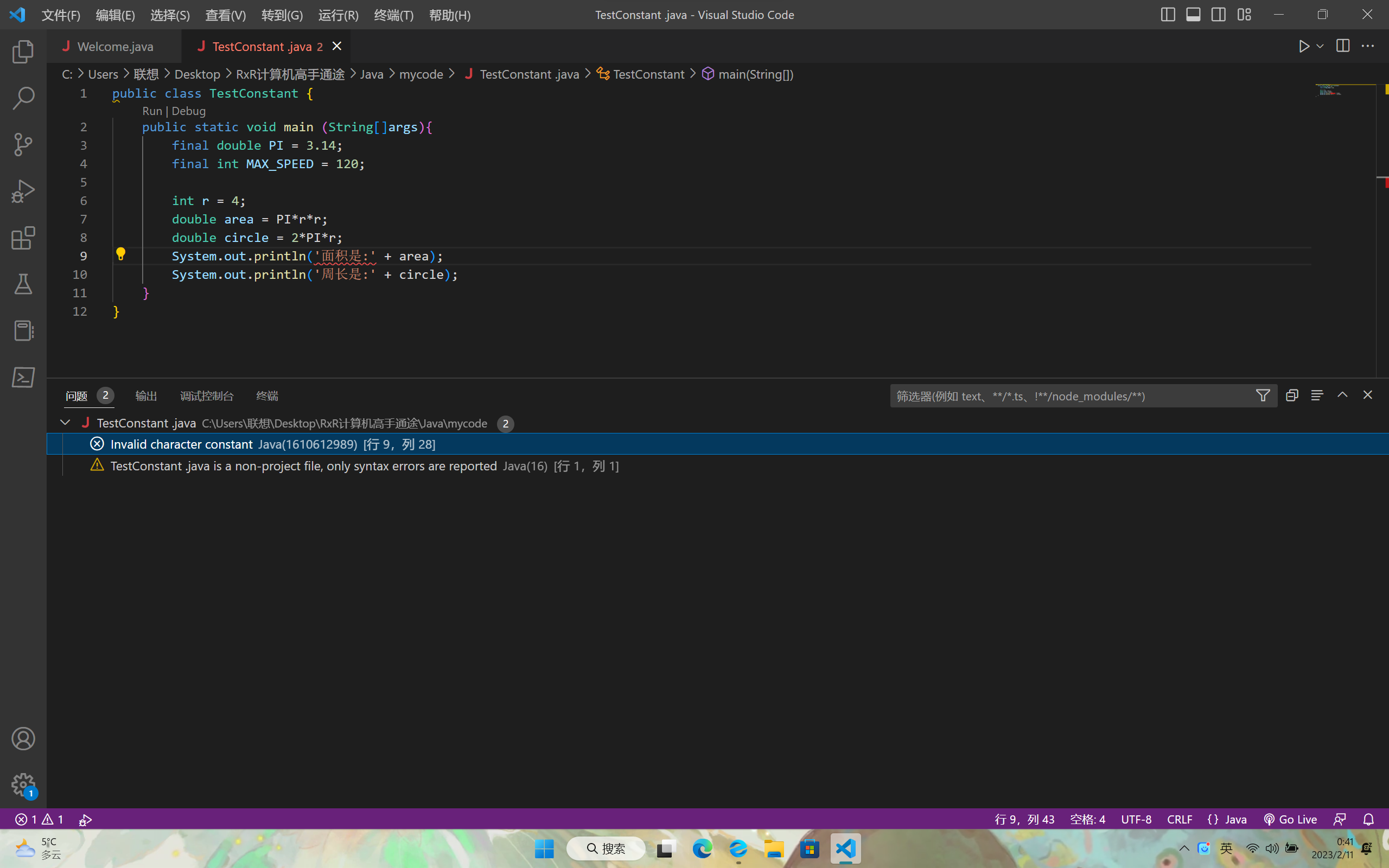Collapse all problems in panel
The width and height of the screenshot is (1389, 868).
click(x=1292, y=395)
